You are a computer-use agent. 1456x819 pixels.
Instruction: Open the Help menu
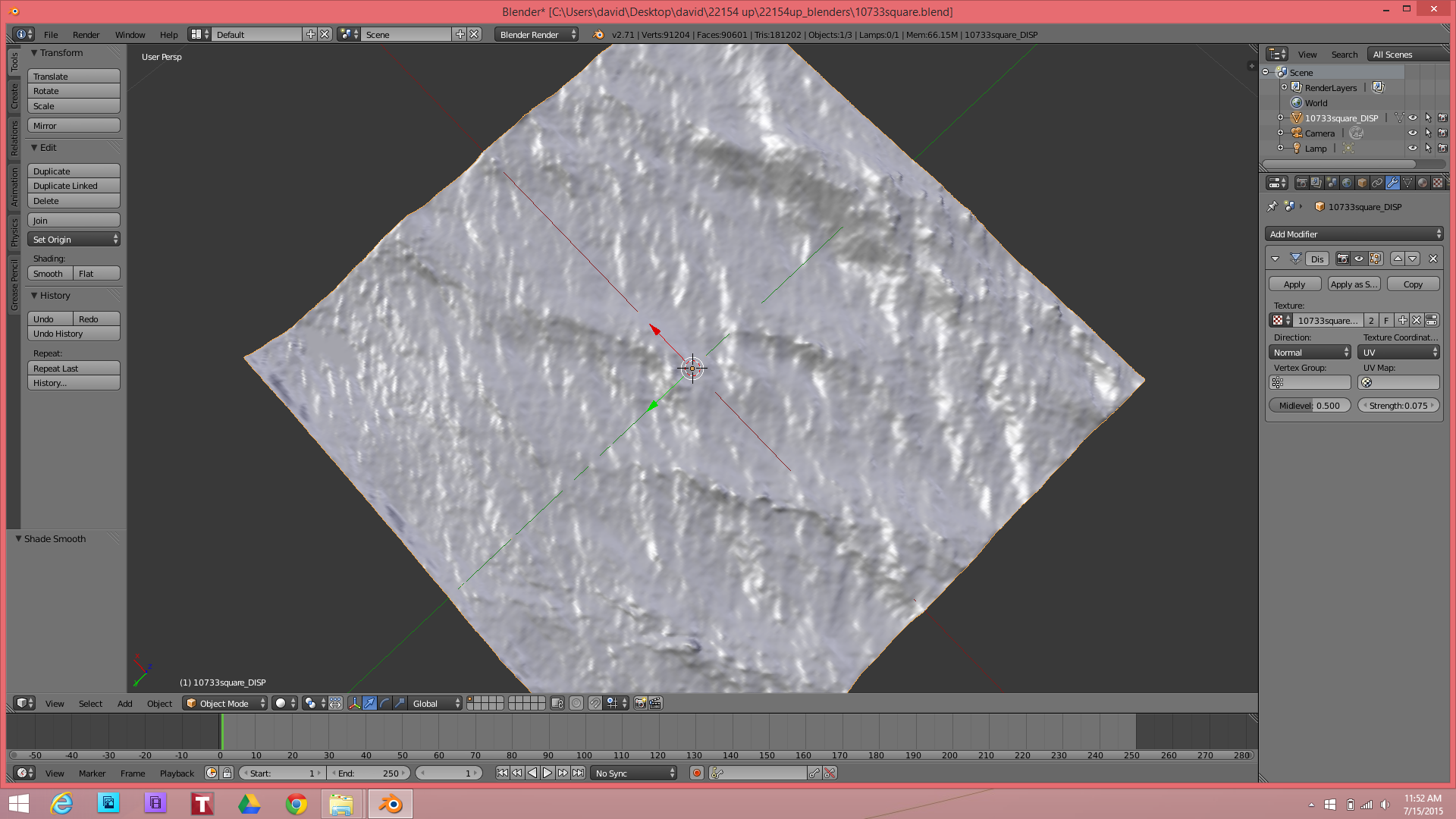click(168, 34)
